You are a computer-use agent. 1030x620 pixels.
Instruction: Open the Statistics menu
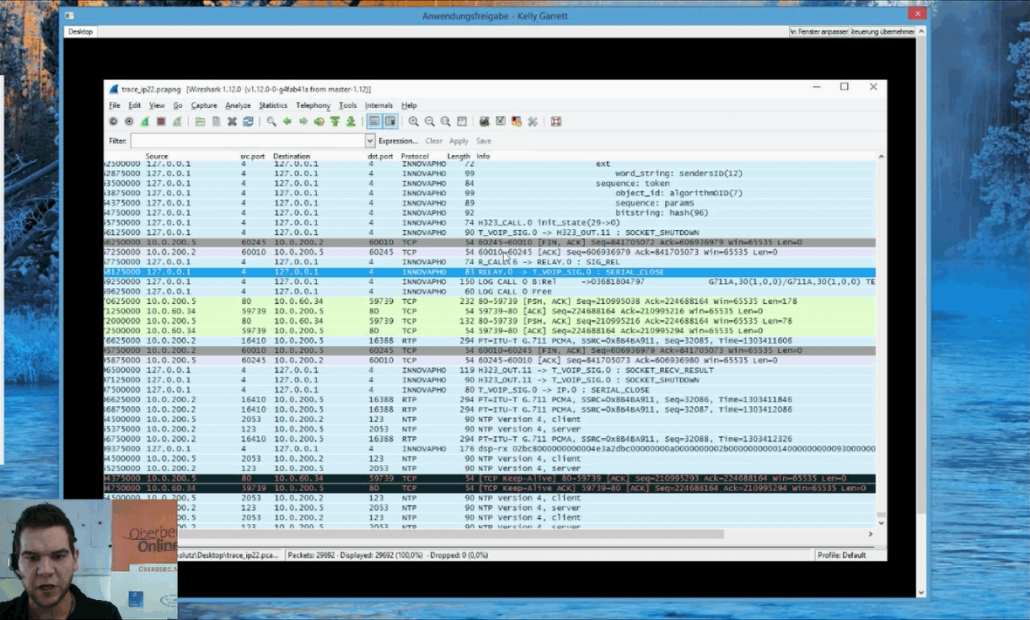point(273,105)
